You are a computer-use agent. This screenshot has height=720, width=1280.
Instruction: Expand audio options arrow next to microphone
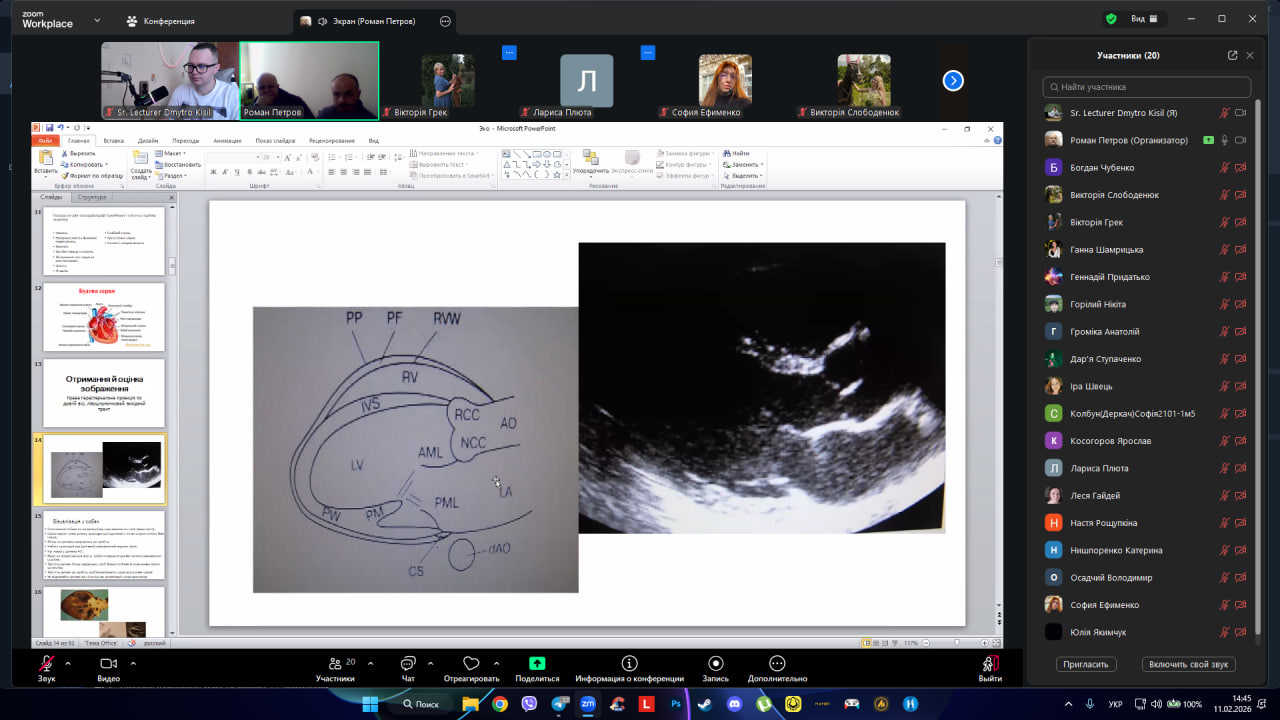pos(68,663)
